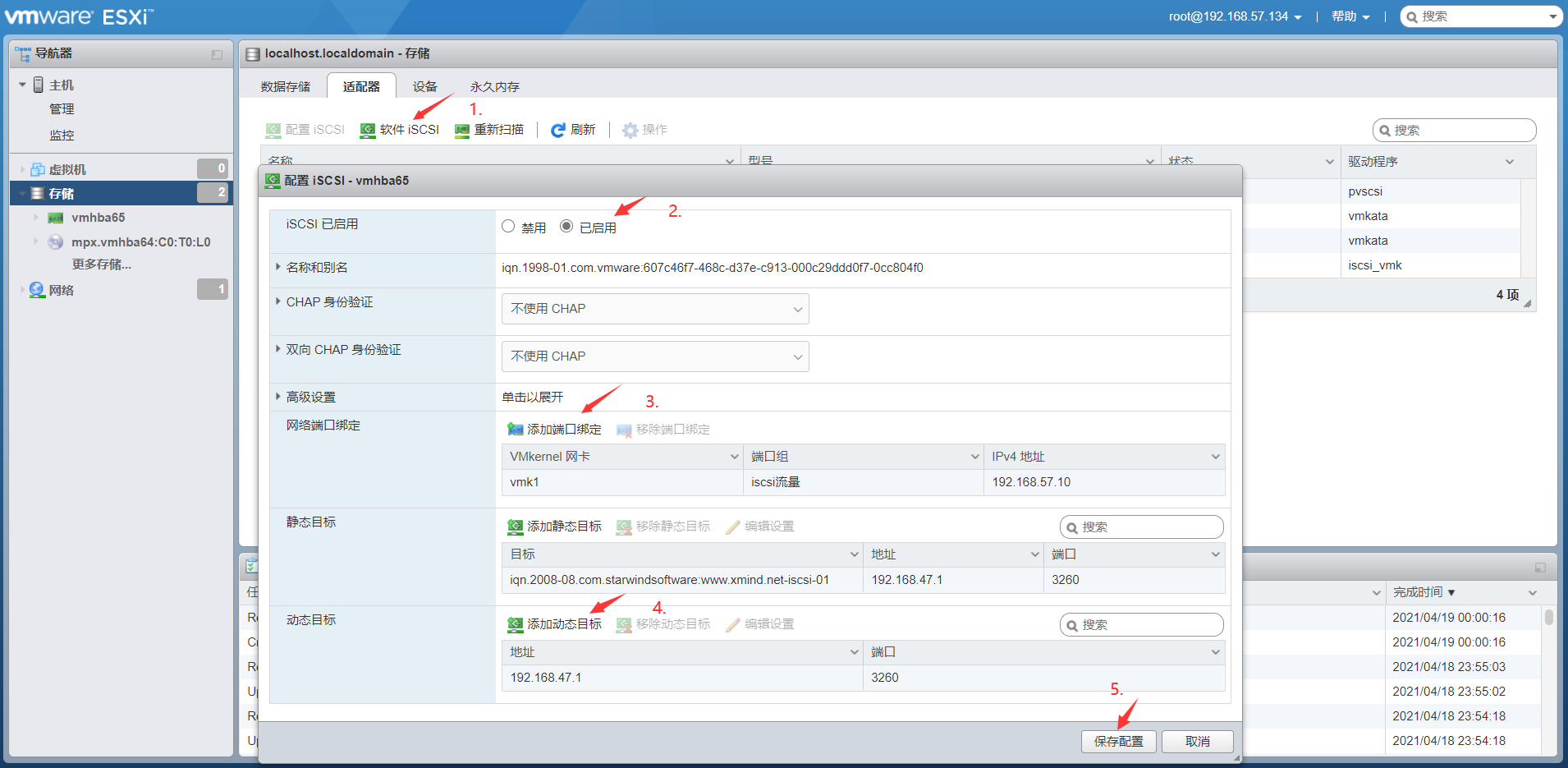Screen dimensions: 1568x768
Task: Click 添加静态目标 to add static target
Action: 557,526
